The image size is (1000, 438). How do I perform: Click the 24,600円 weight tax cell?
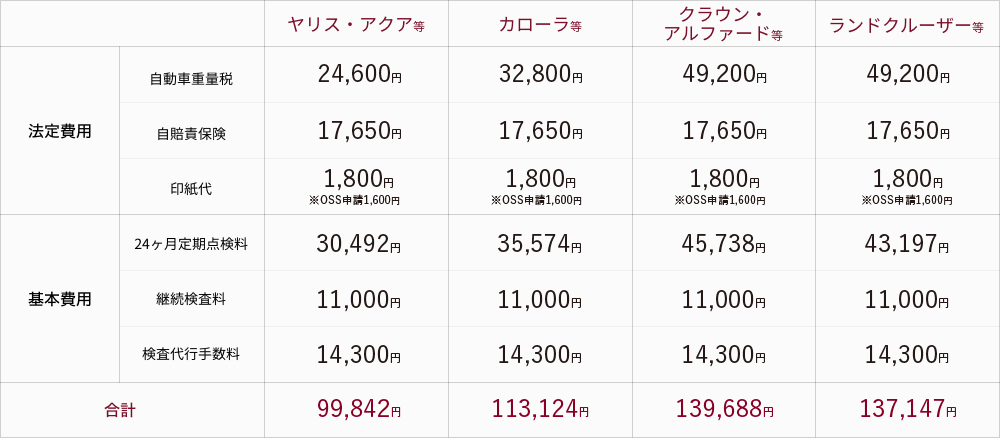click(x=358, y=75)
